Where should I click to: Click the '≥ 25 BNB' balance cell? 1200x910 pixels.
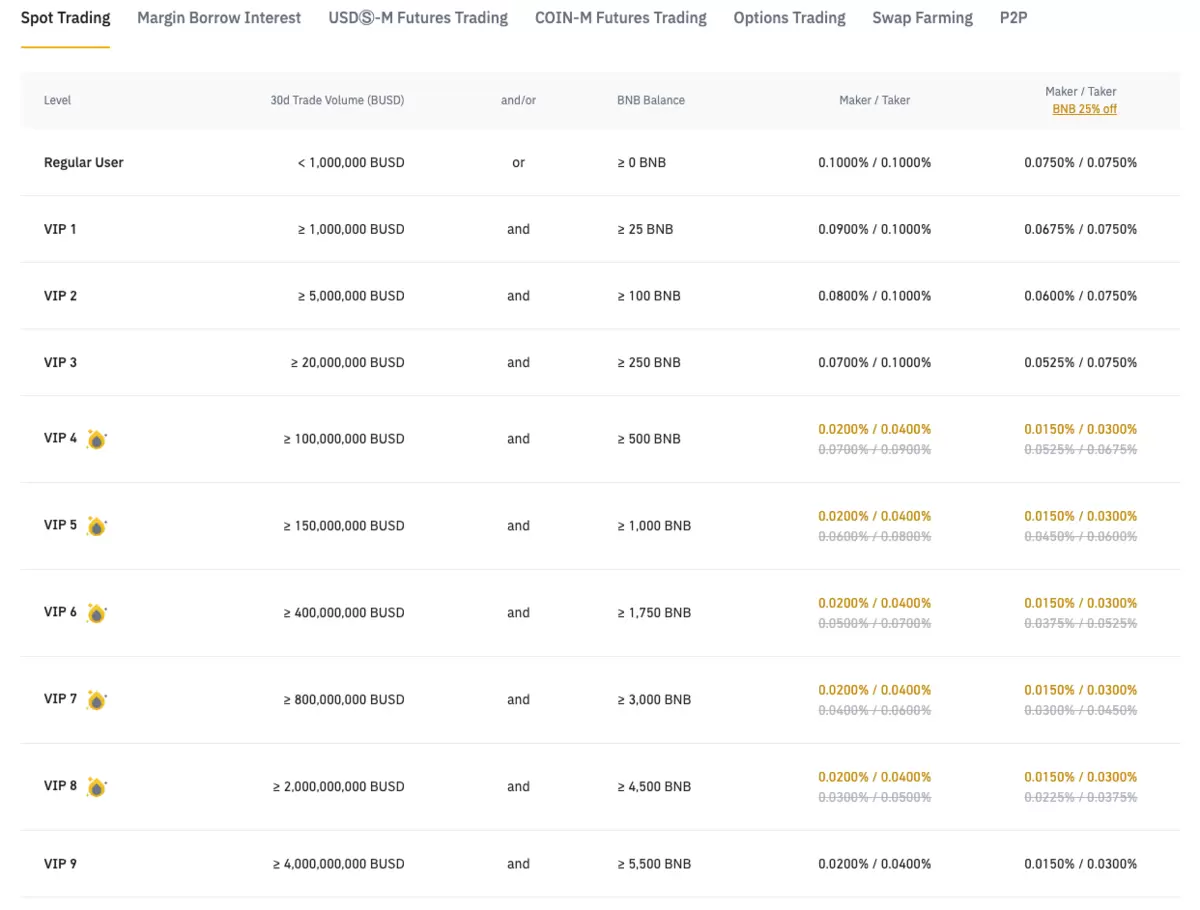(x=645, y=229)
